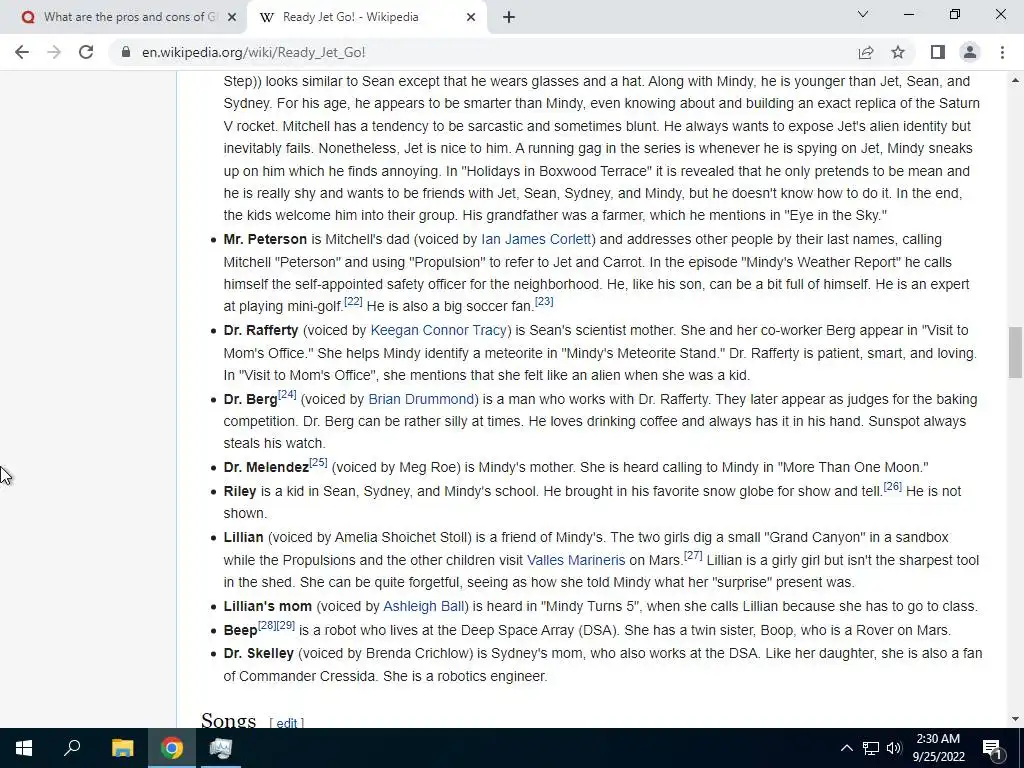Share this page using the share icon
The width and height of the screenshot is (1024, 768).
click(866, 52)
